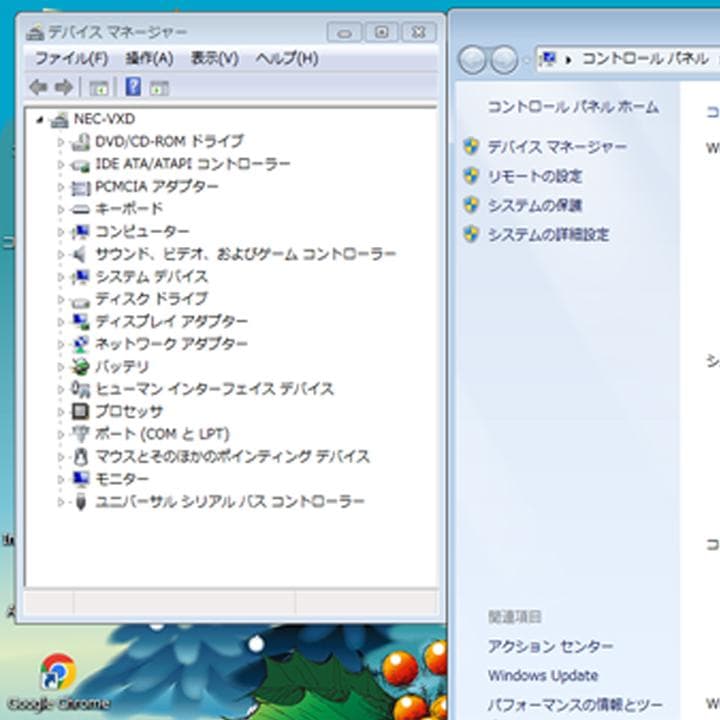Click the プロセッサ chip icon

(x=80, y=411)
